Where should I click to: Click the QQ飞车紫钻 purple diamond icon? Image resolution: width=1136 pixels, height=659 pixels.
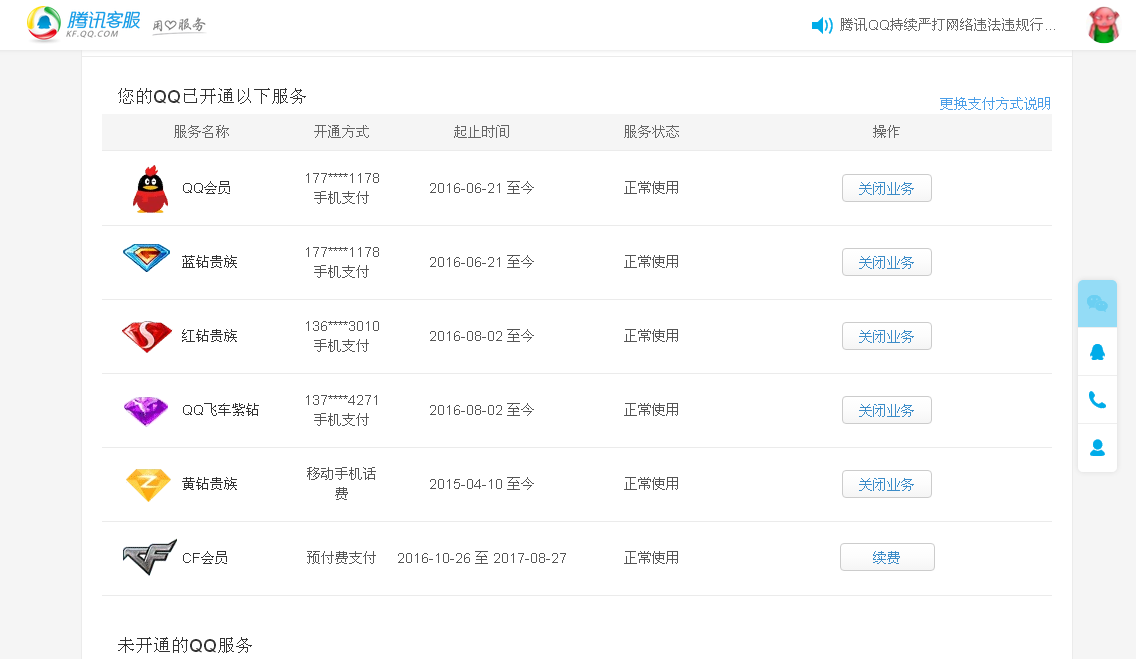pos(146,411)
